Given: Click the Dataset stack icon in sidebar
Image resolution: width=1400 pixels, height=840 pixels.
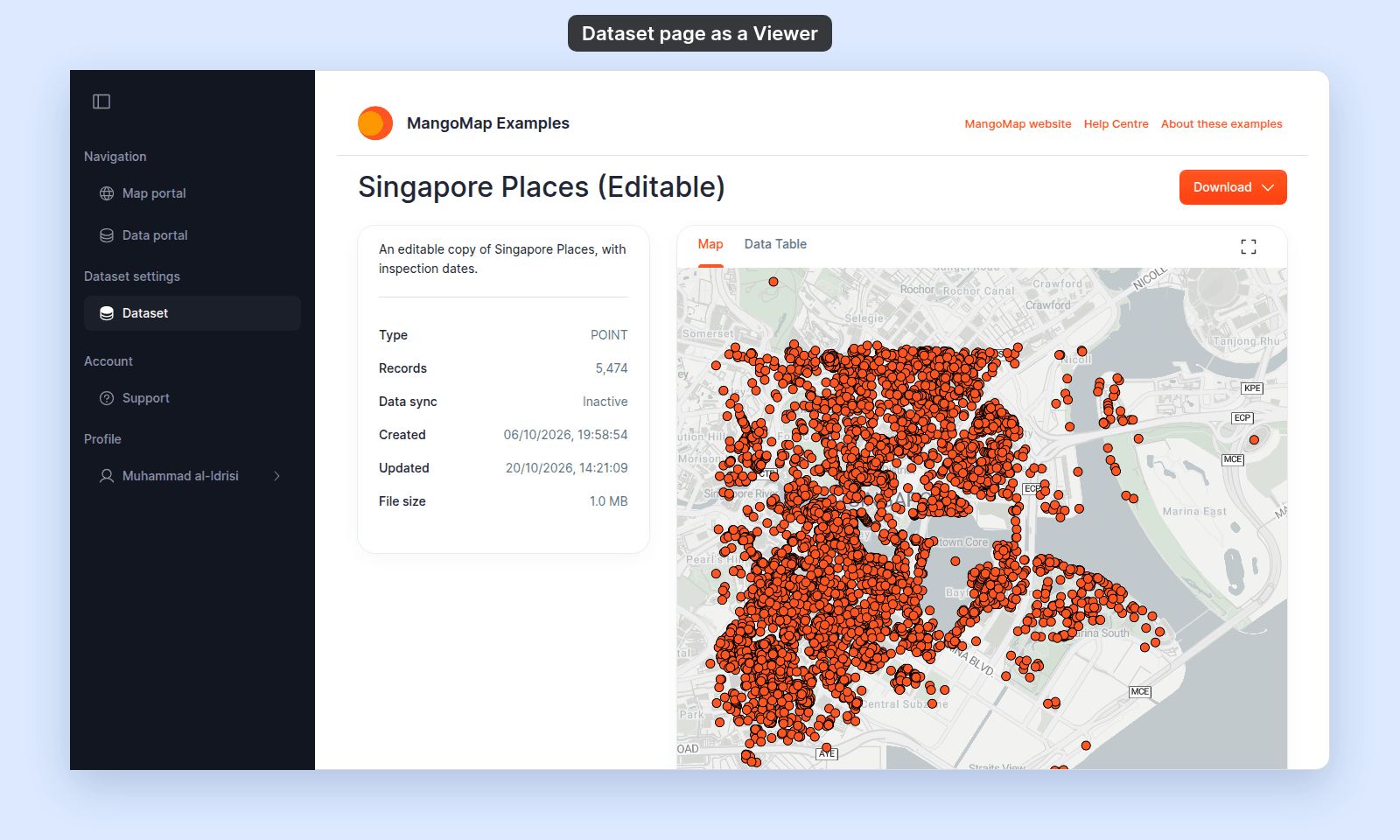Looking at the screenshot, I should [x=107, y=313].
